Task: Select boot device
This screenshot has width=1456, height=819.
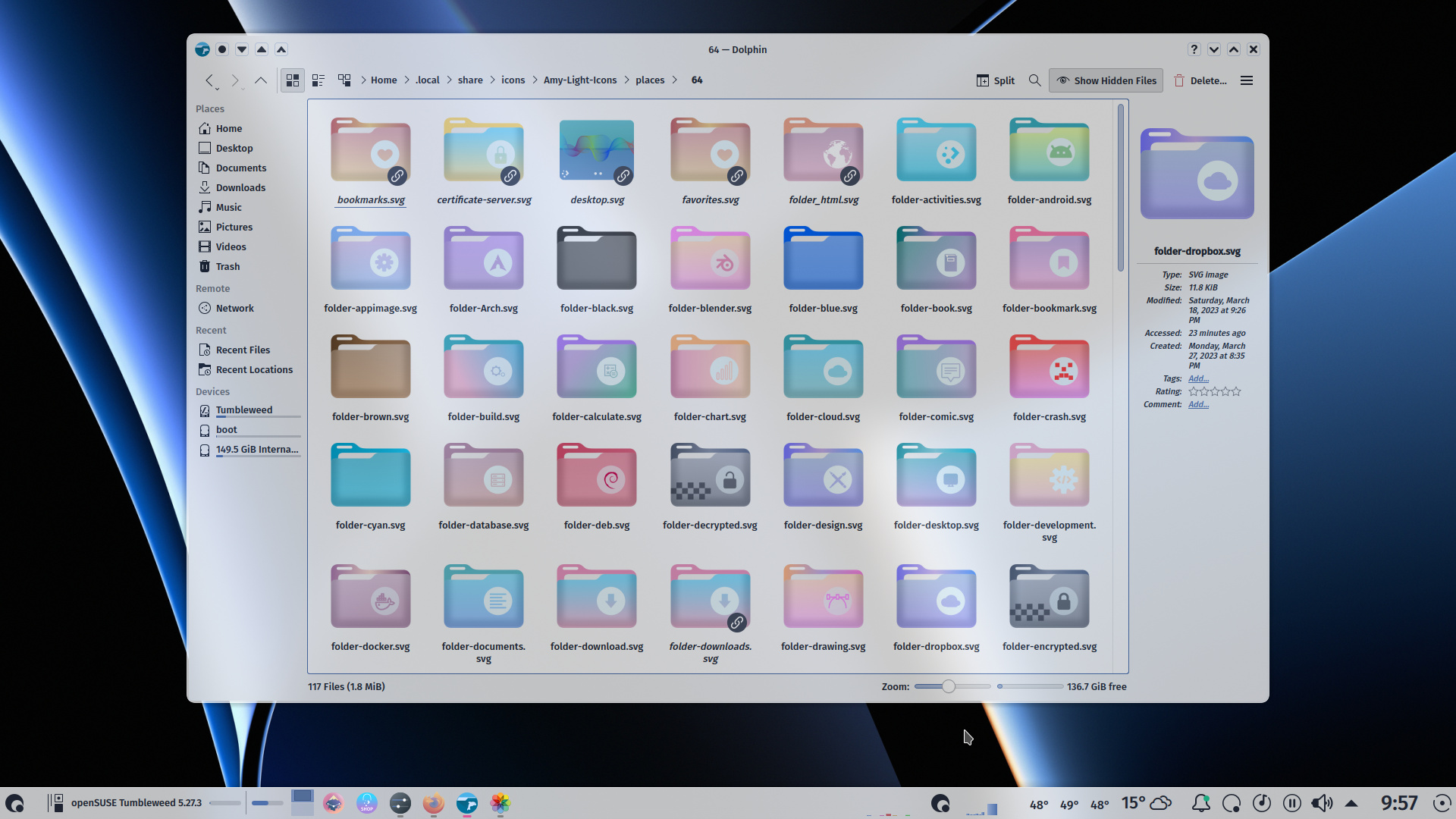Action: pos(248,430)
